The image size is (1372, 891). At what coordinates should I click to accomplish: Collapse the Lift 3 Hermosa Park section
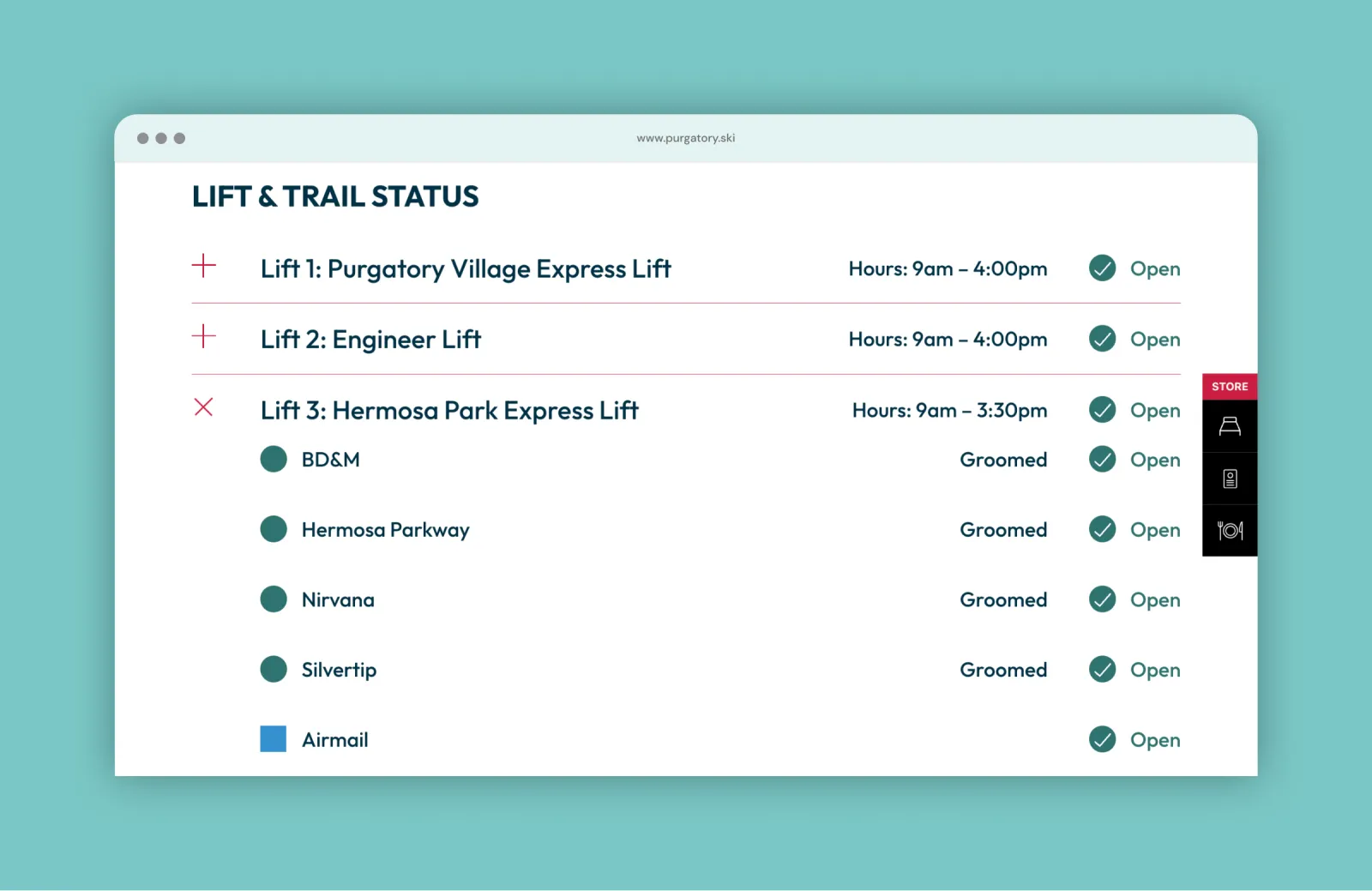pos(204,407)
